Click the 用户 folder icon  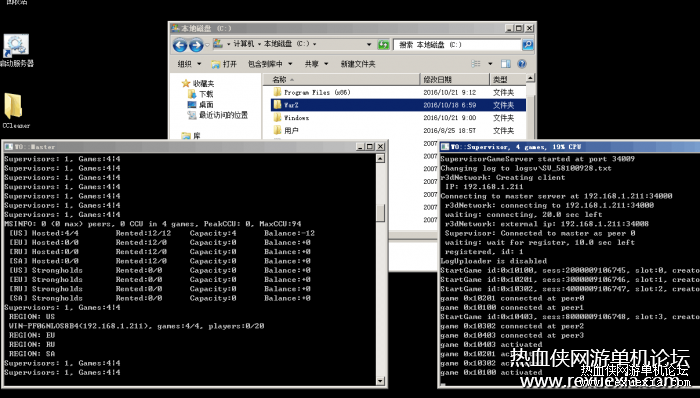[277, 130]
